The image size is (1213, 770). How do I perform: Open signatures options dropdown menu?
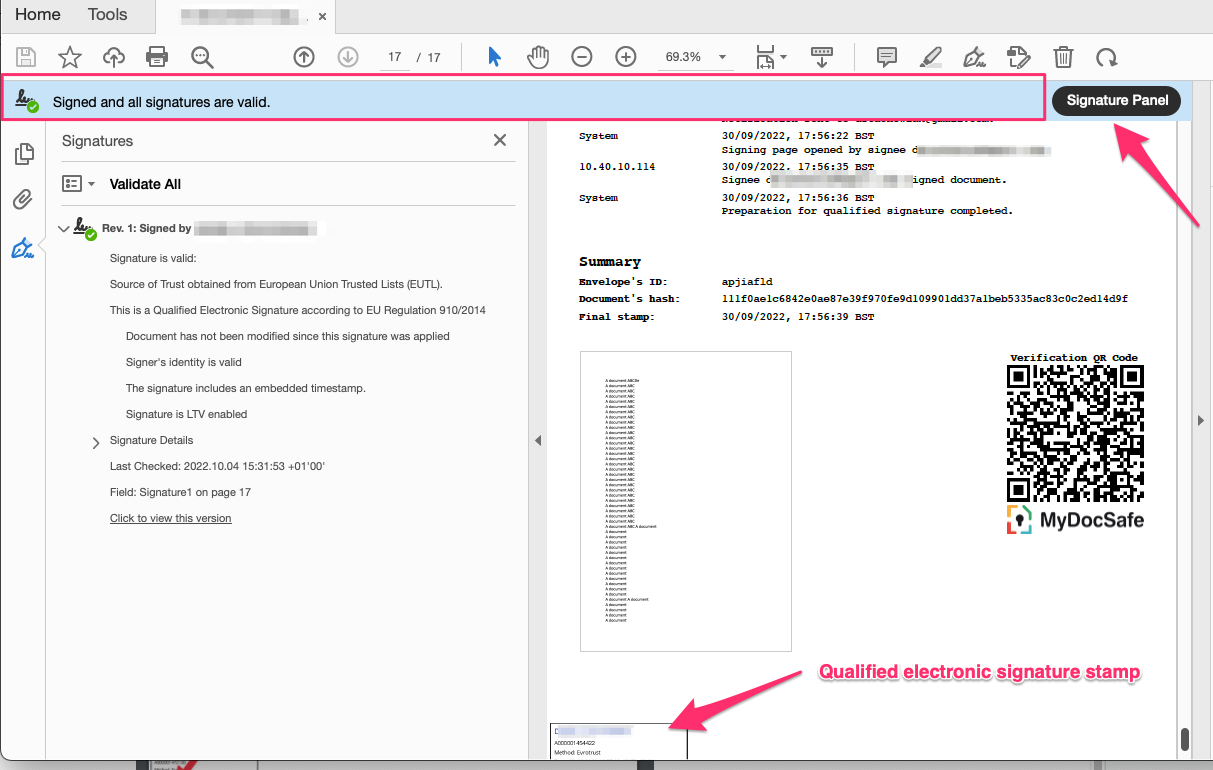tap(78, 184)
